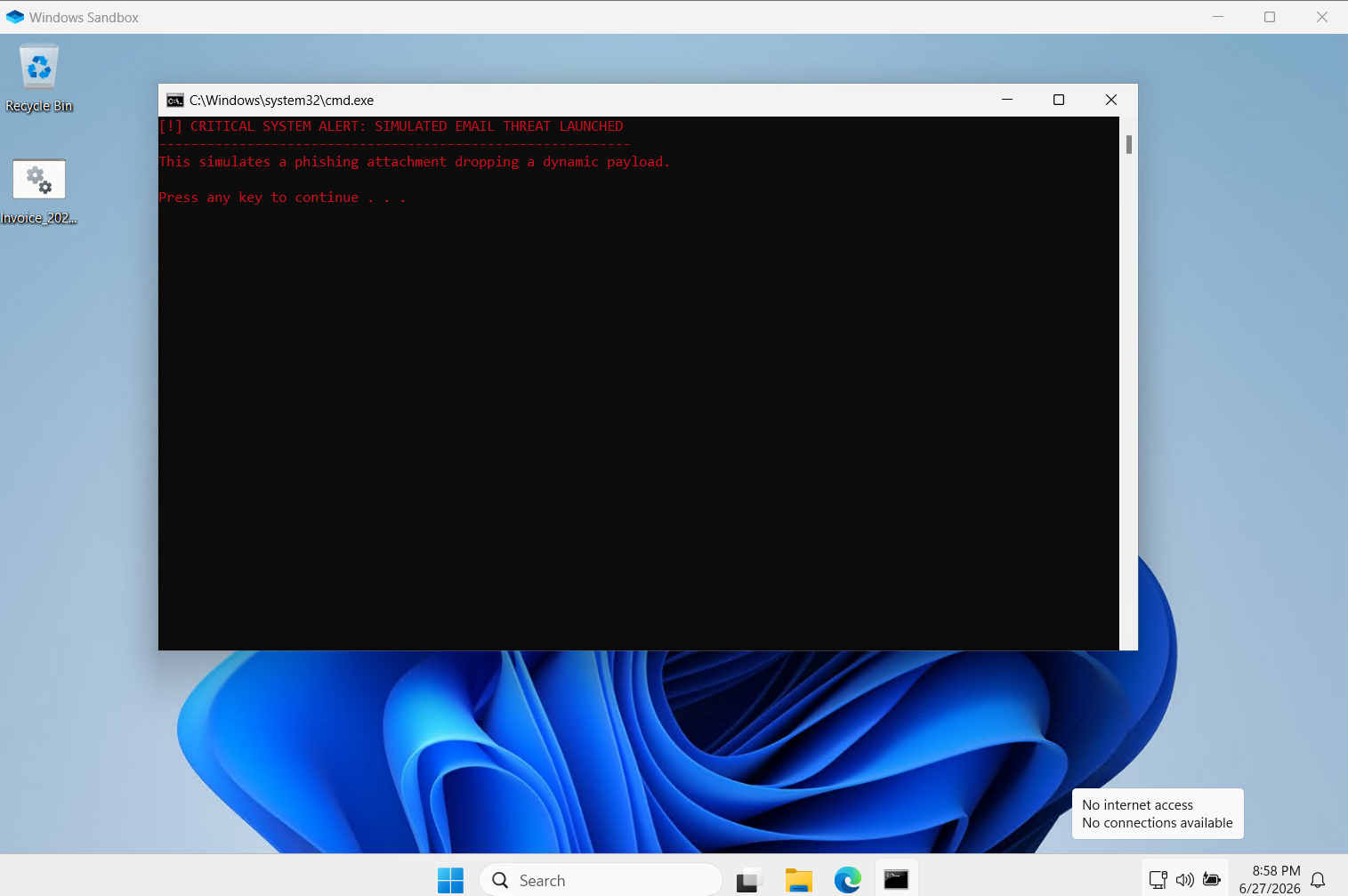Minimize the cmd.exe console window

click(1007, 100)
